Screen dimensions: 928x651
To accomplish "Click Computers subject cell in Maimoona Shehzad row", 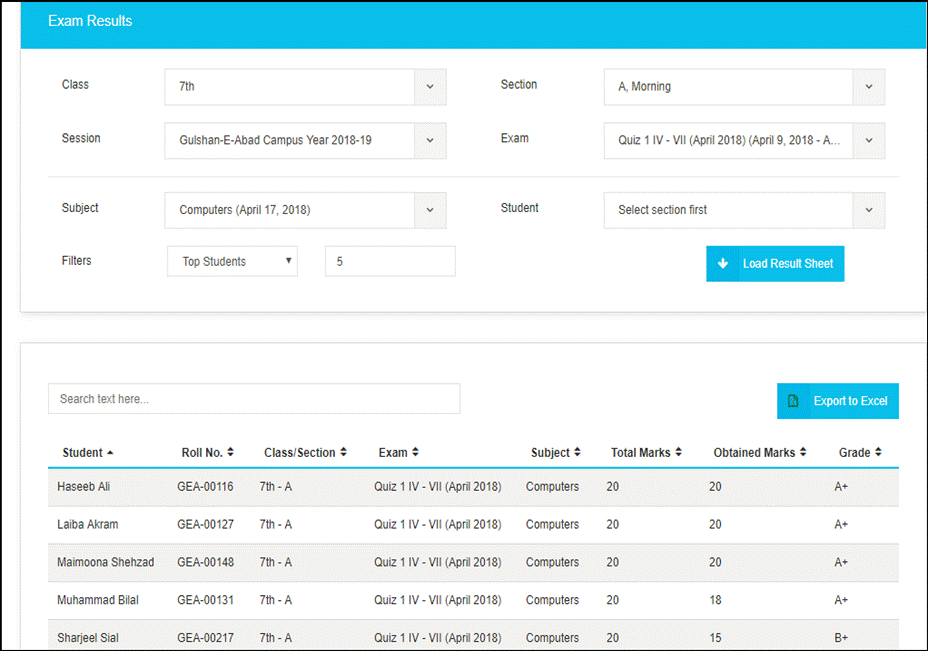I will [x=552, y=562].
